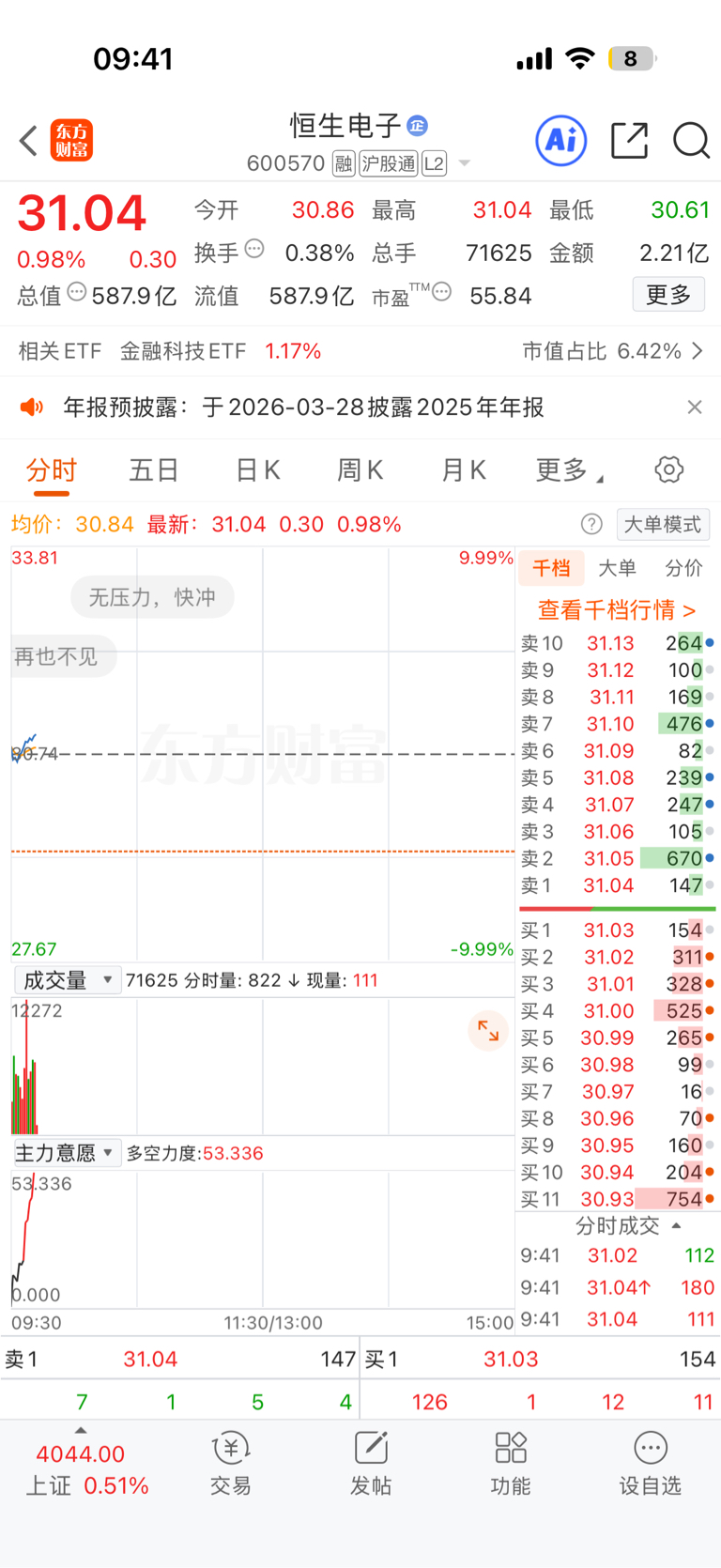Tap the info icon beside 市盈TTM
Viewport: 721px width, 1568px height.
click(x=442, y=292)
